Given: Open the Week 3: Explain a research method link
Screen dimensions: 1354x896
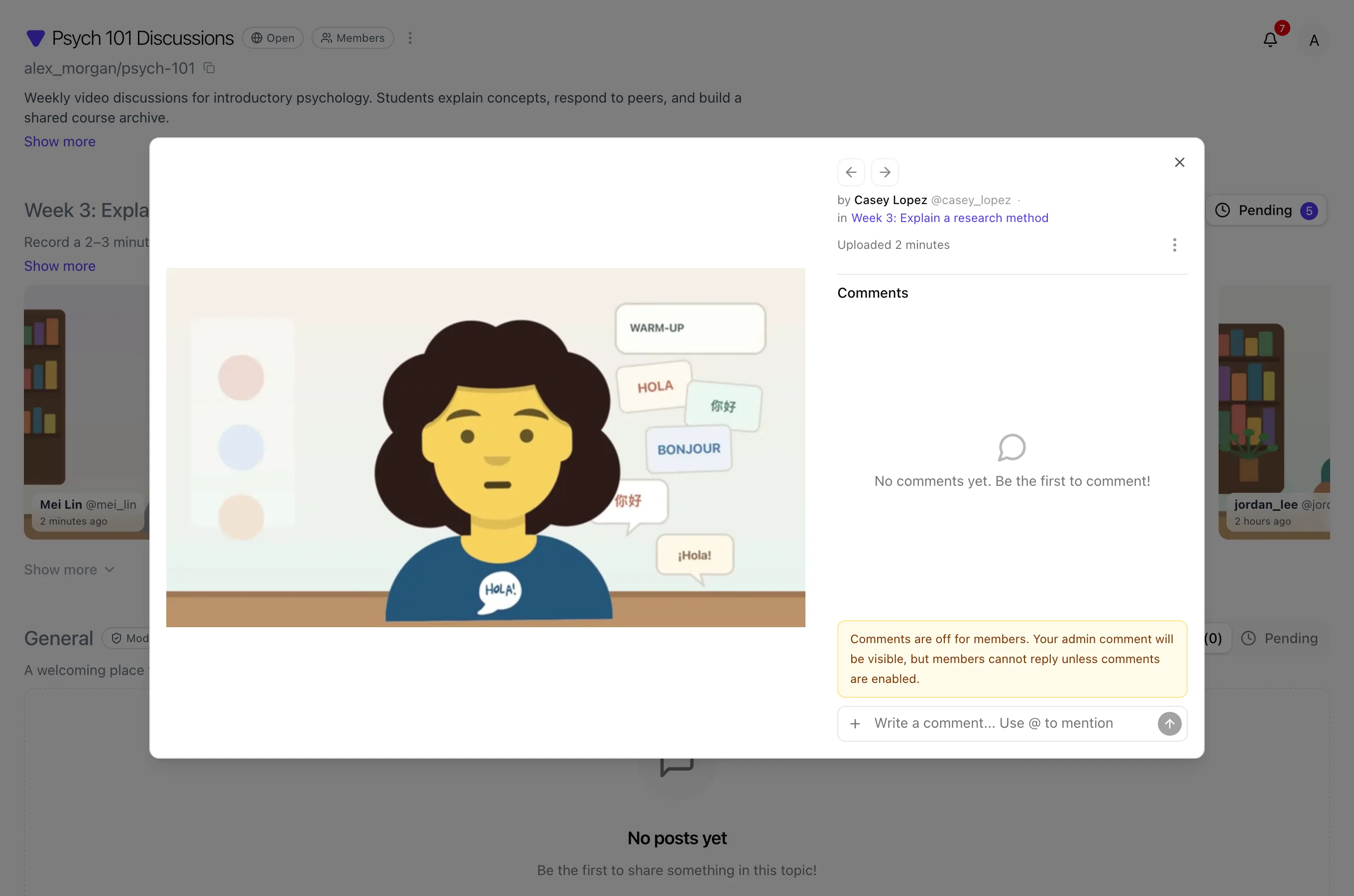Looking at the screenshot, I should [949, 218].
